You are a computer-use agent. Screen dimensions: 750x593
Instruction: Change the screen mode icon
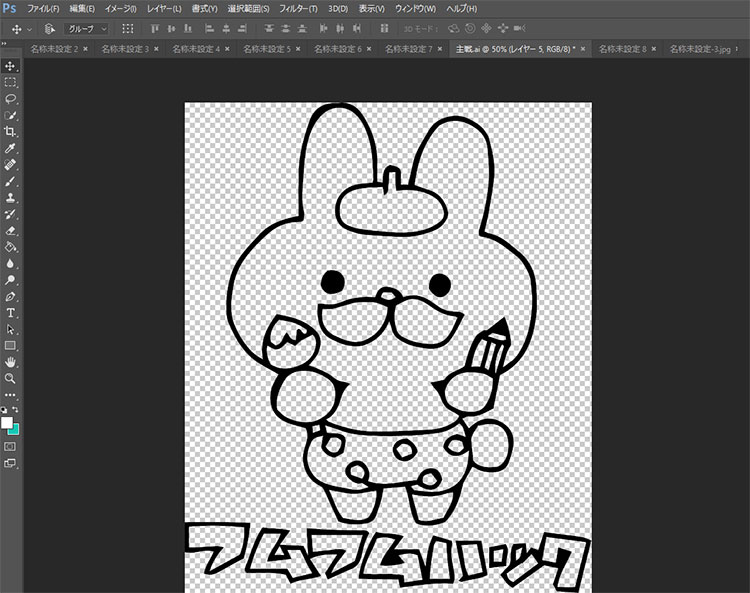[x=10, y=463]
